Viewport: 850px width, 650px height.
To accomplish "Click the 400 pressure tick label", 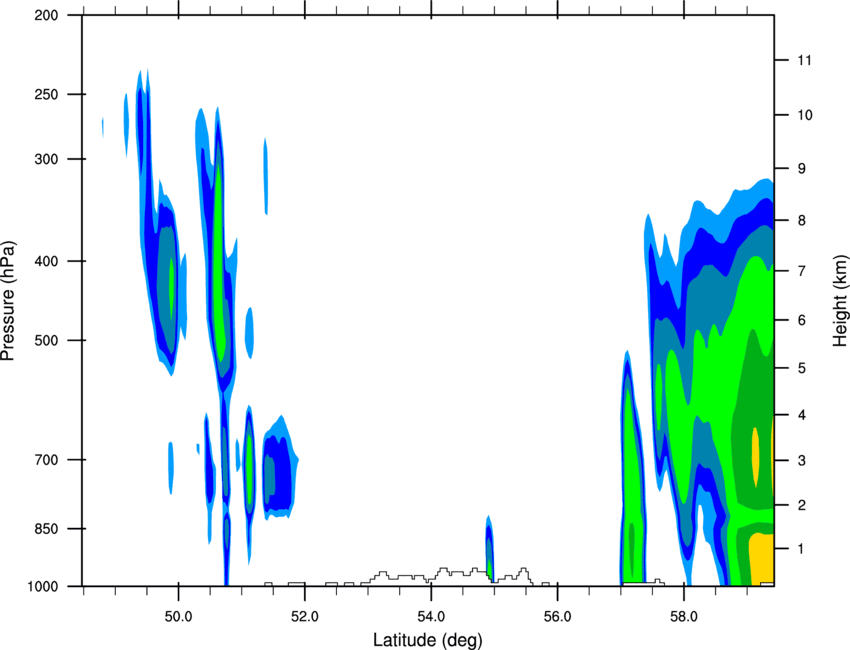I will point(46,261).
